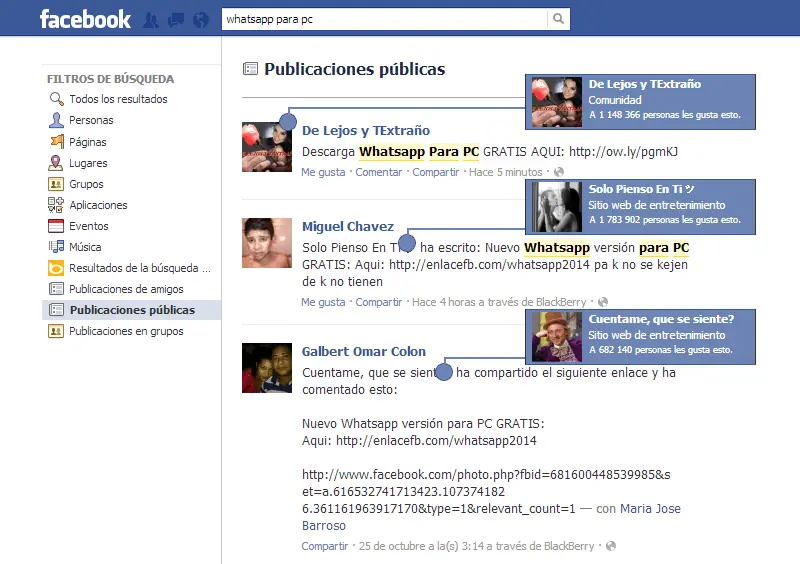Open the messages icon in header
Image resolution: width=800 pixels, height=564 pixels.
click(x=176, y=20)
